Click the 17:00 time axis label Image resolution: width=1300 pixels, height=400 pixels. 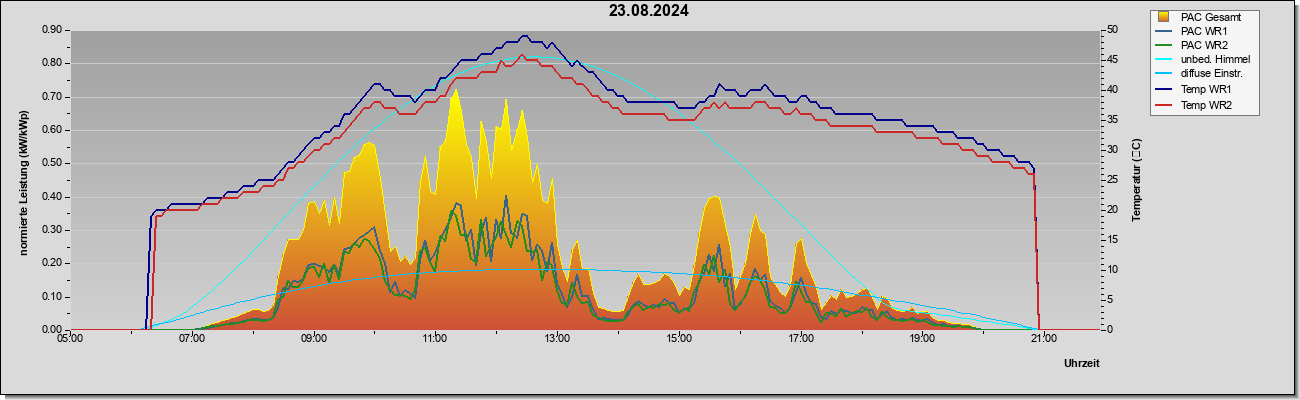click(x=800, y=338)
